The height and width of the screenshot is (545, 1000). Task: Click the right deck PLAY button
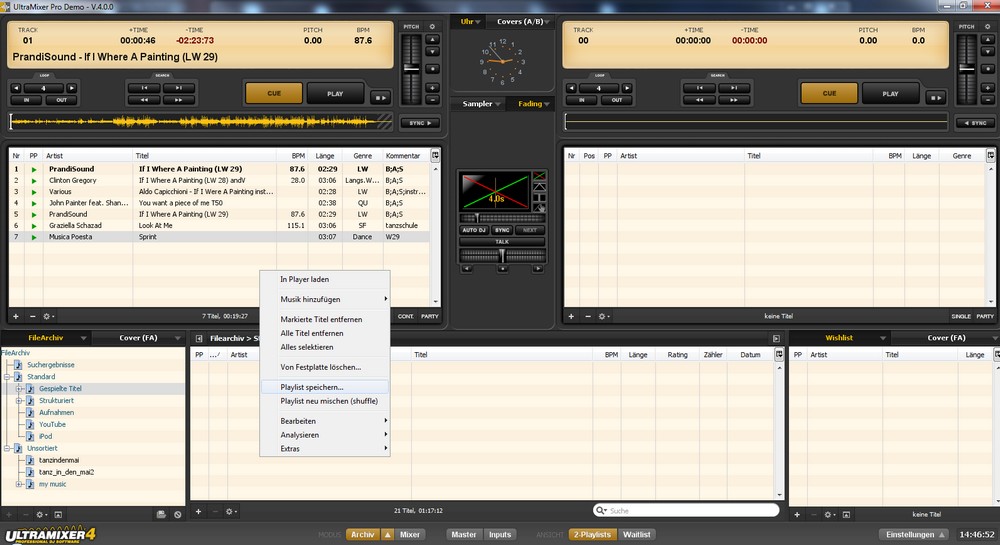tap(890, 94)
